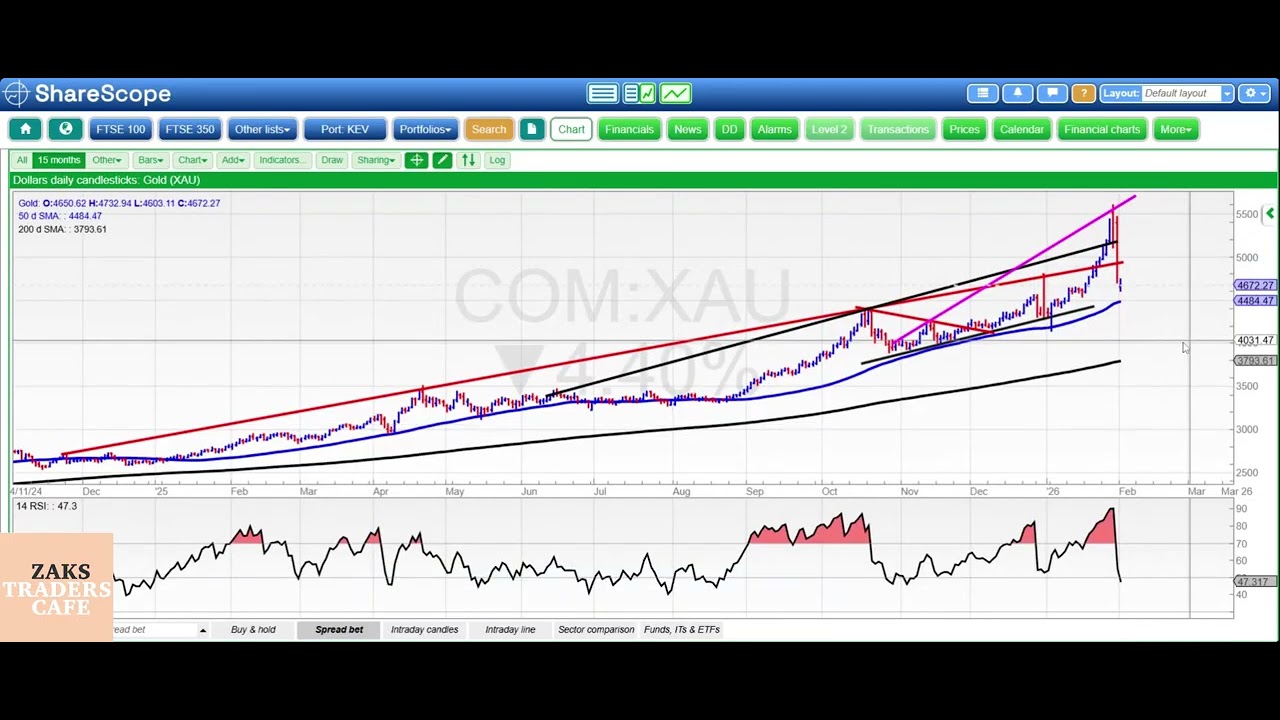
Task: Toggle the pencil drawing tool
Action: coord(442,160)
